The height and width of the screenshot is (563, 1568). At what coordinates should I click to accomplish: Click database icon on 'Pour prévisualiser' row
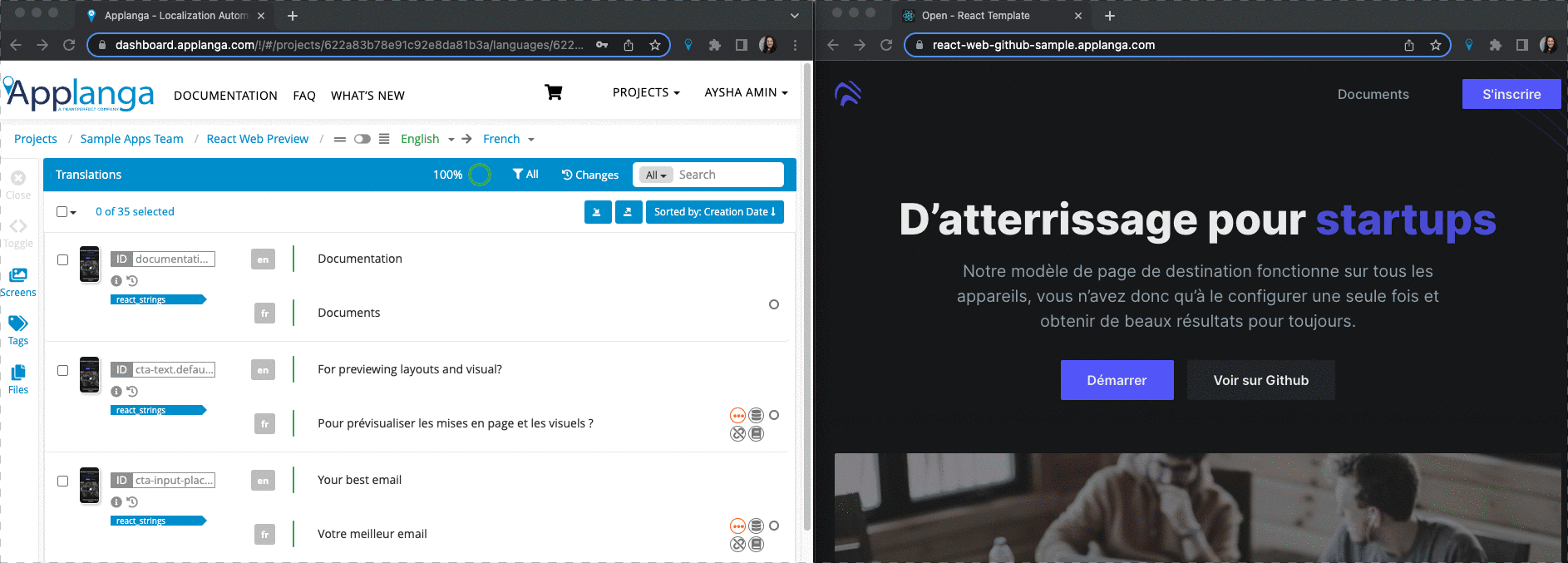756,415
